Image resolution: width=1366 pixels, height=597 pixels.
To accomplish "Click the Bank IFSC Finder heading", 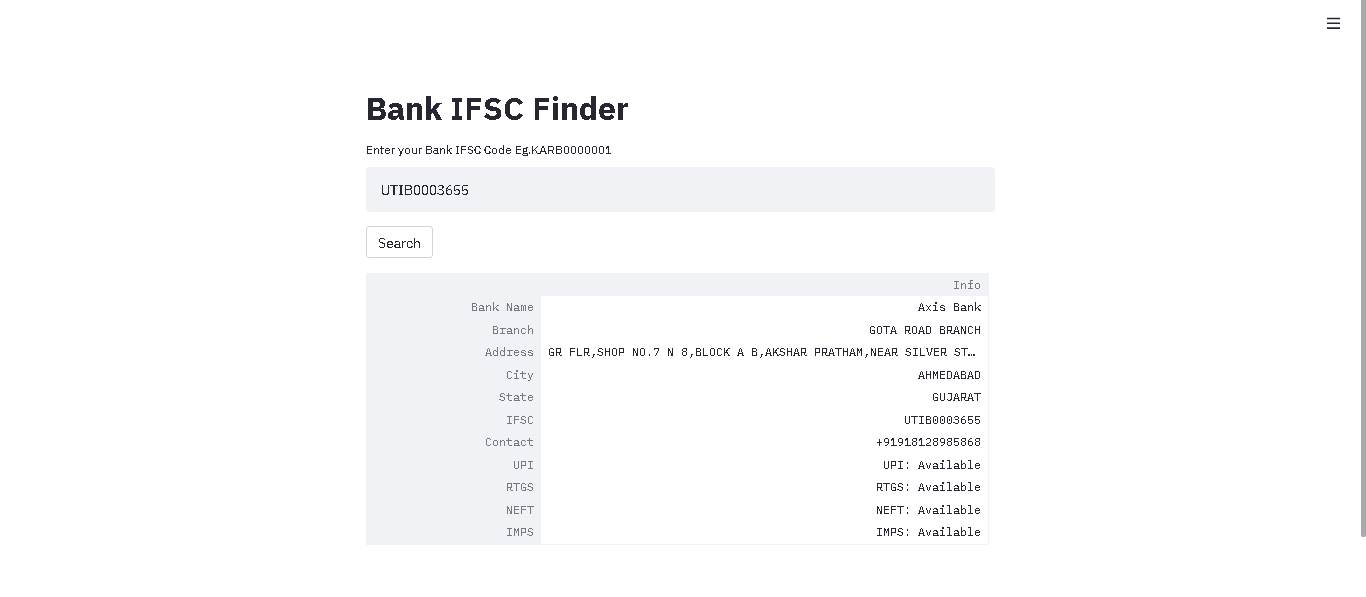I will tap(497, 108).
